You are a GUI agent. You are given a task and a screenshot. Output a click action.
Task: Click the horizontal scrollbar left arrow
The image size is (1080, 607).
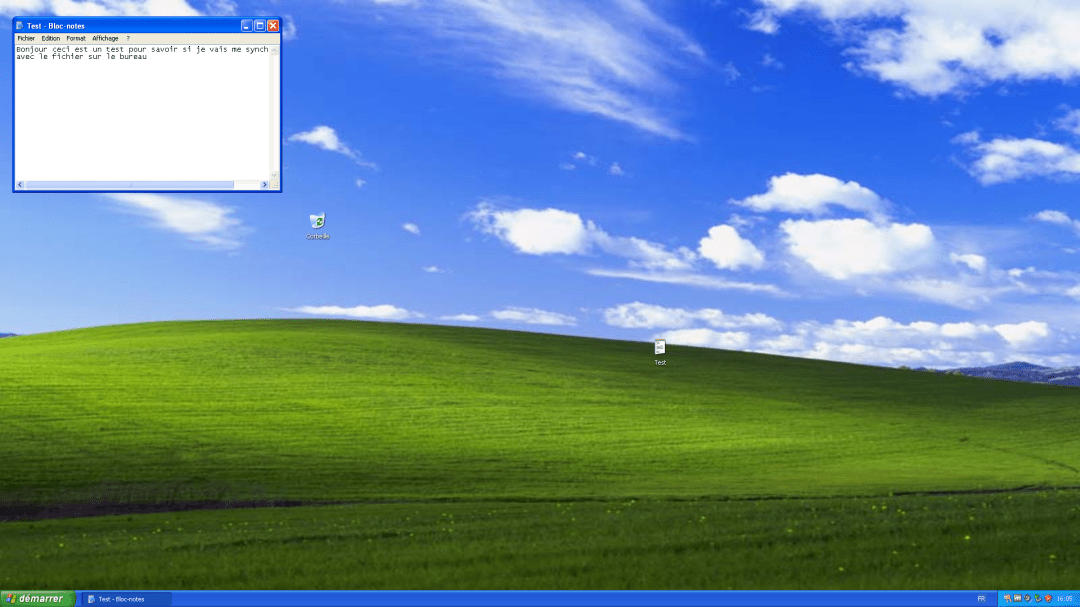pyautogui.click(x=19, y=185)
